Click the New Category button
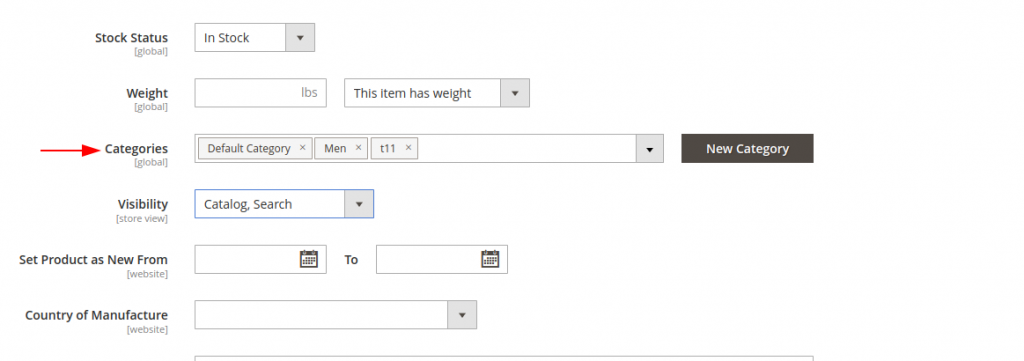 (x=747, y=149)
